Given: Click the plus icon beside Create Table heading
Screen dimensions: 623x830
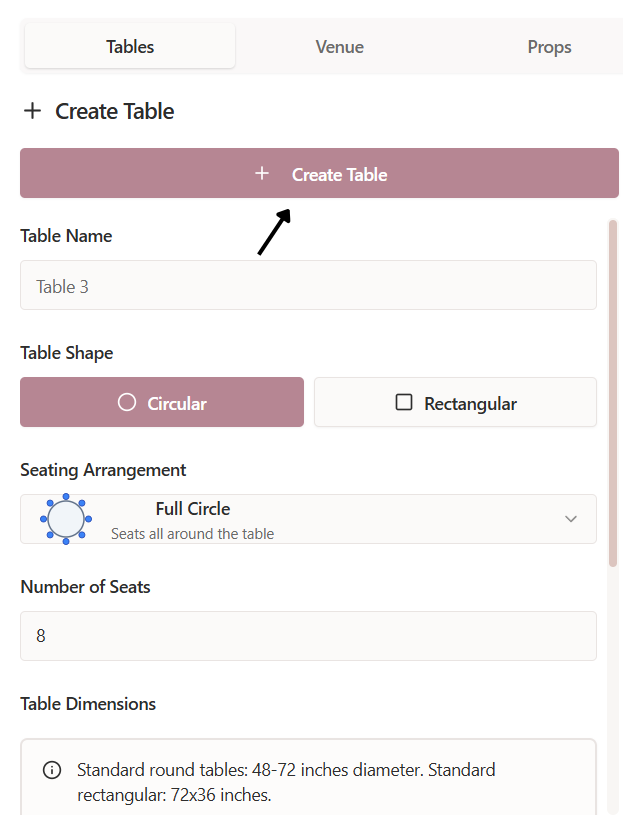Looking at the screenshot, I should coord(31,111).
